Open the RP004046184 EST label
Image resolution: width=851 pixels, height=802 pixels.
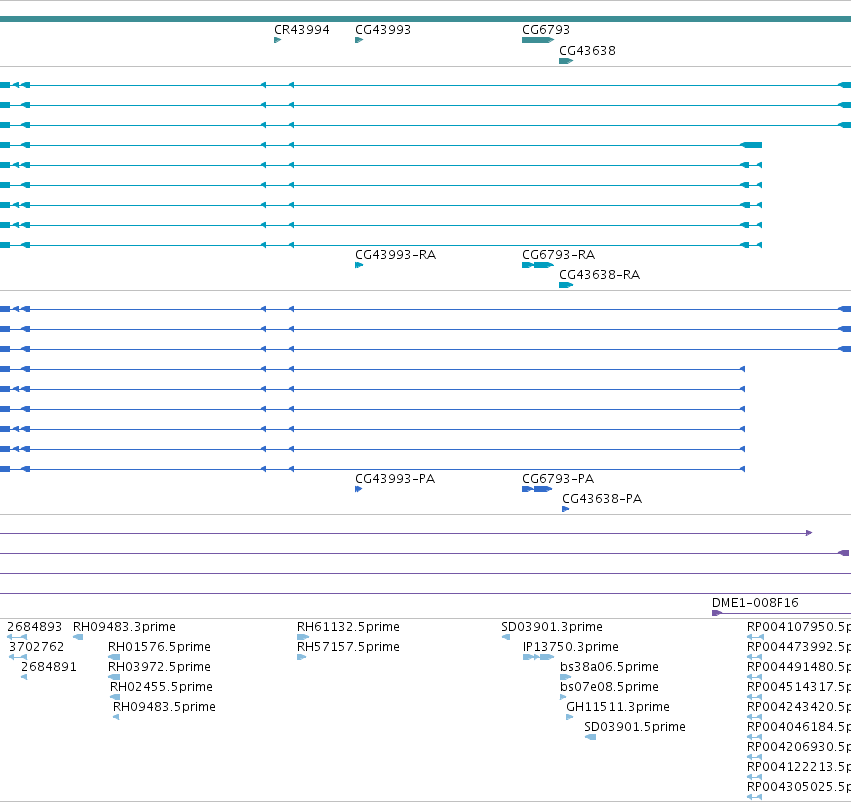click(x=798, y=728)
